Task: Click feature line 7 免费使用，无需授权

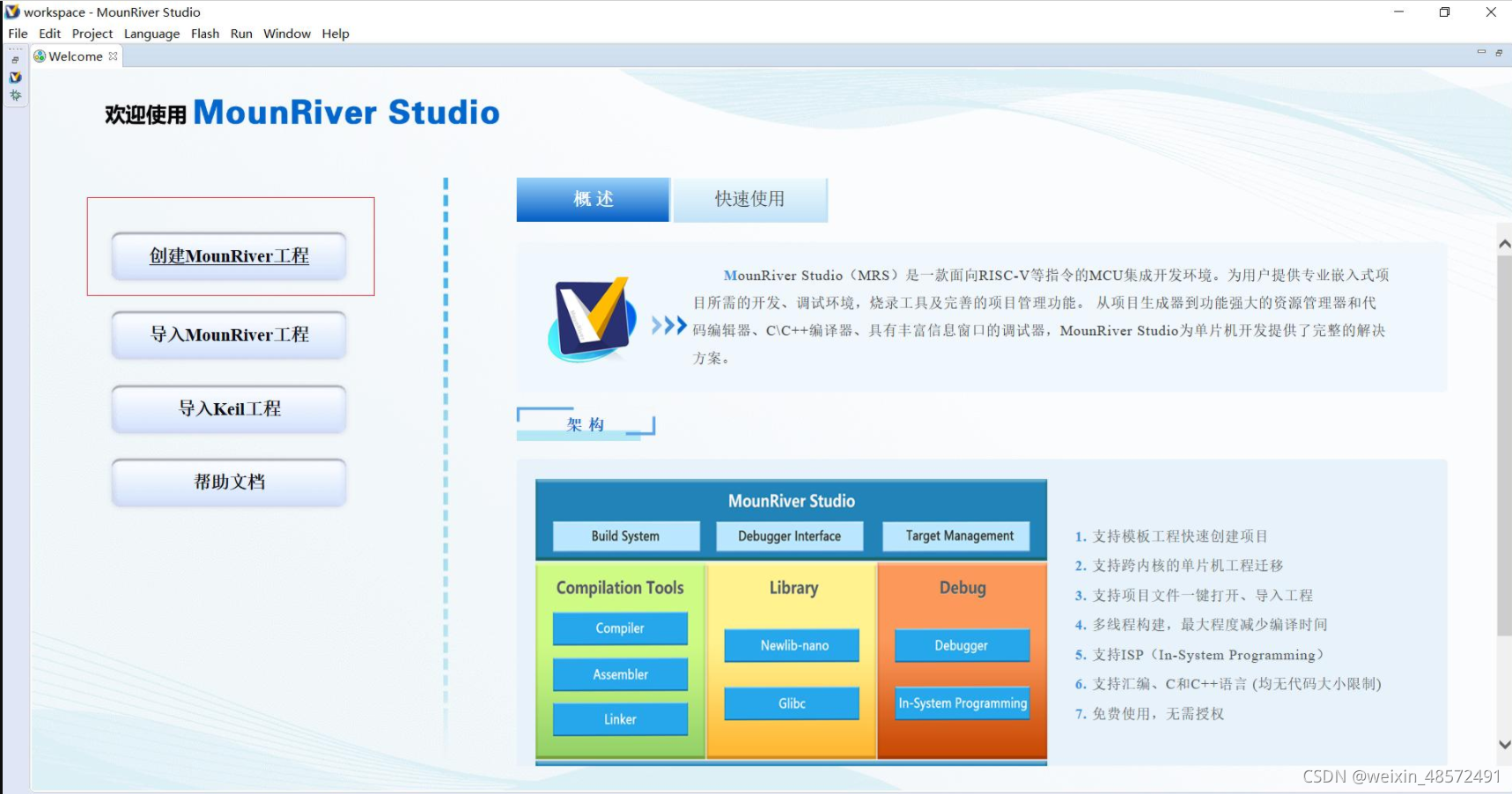Action: point(1149,714)
